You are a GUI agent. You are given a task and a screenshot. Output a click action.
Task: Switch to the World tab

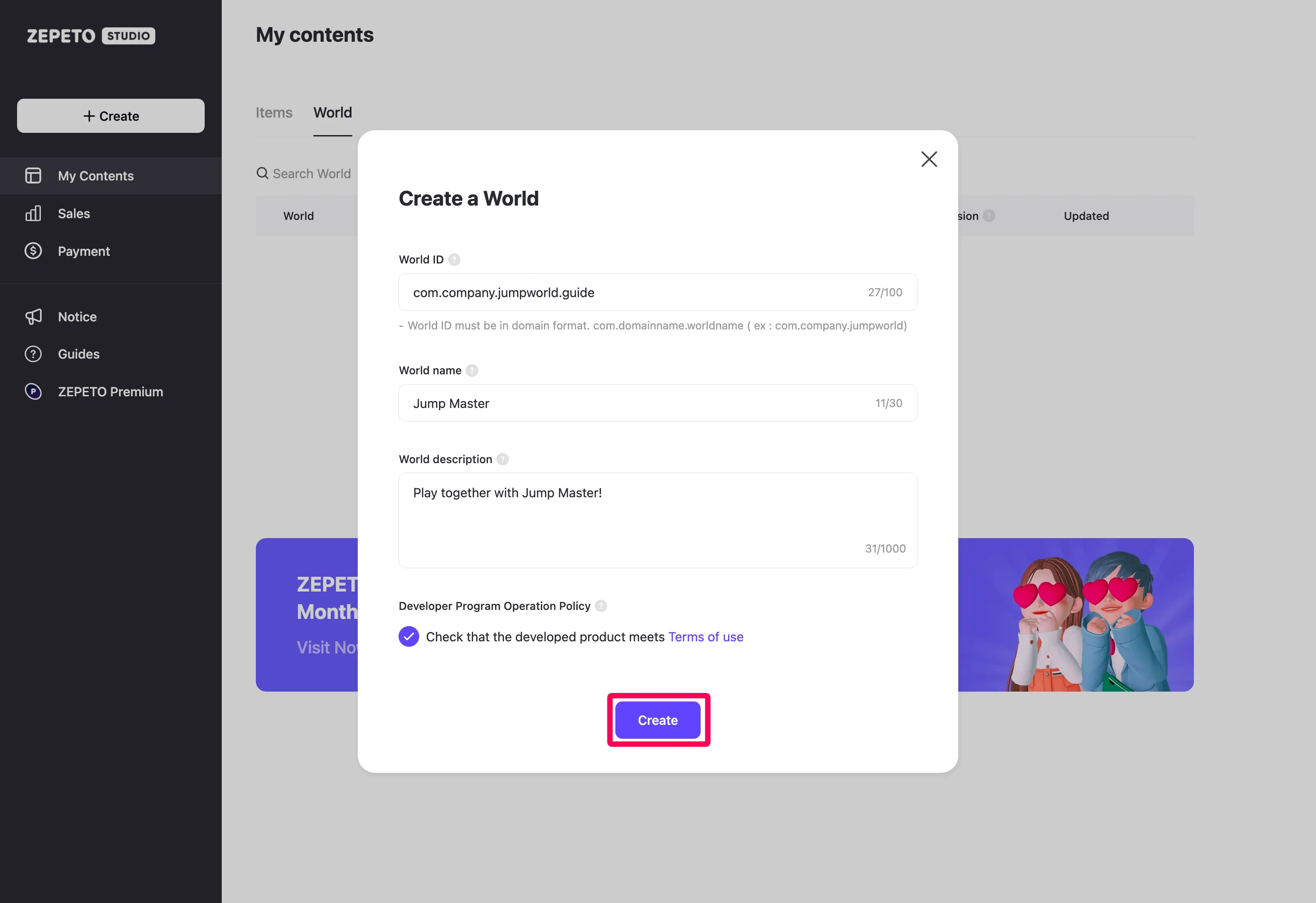pos(333,113)
